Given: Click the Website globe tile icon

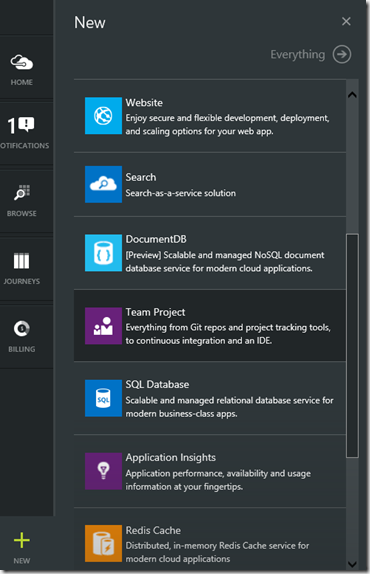Looking at the screenshot, I should coord(103,116).
